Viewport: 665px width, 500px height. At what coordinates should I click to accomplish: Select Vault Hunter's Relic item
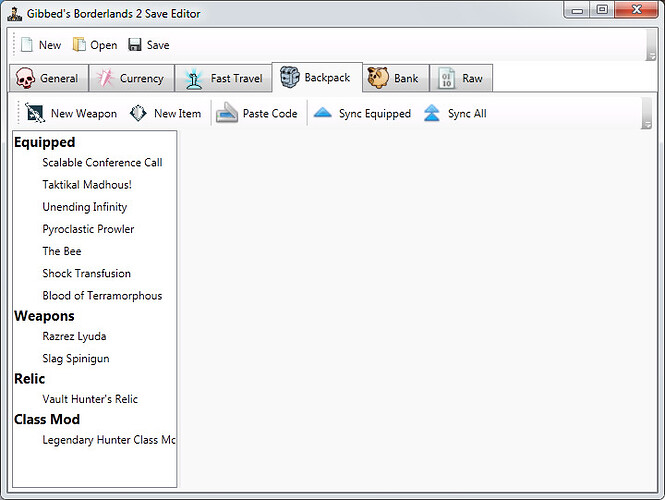coord(90,399)
